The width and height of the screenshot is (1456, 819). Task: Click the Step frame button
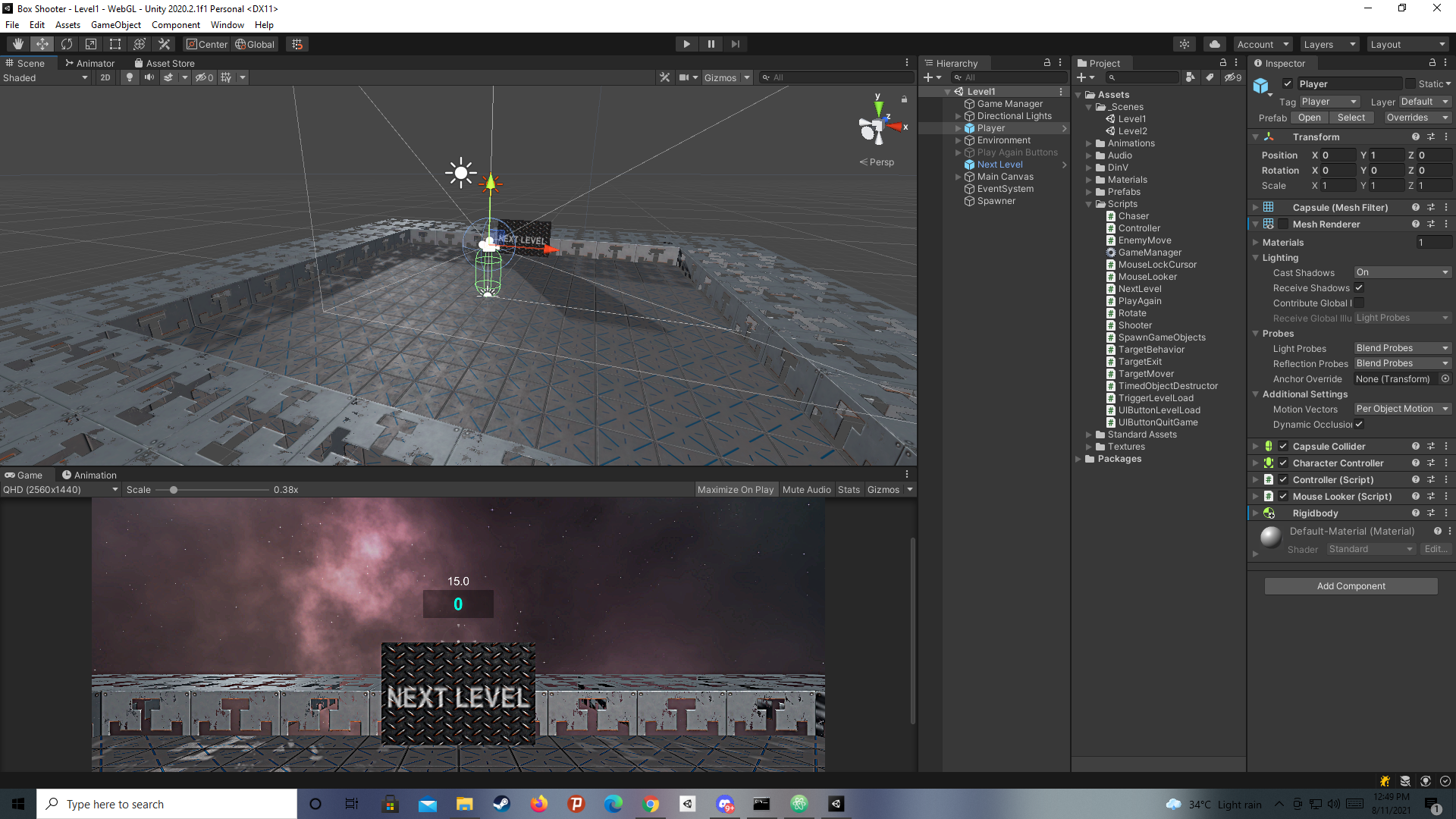click(735, 44)
